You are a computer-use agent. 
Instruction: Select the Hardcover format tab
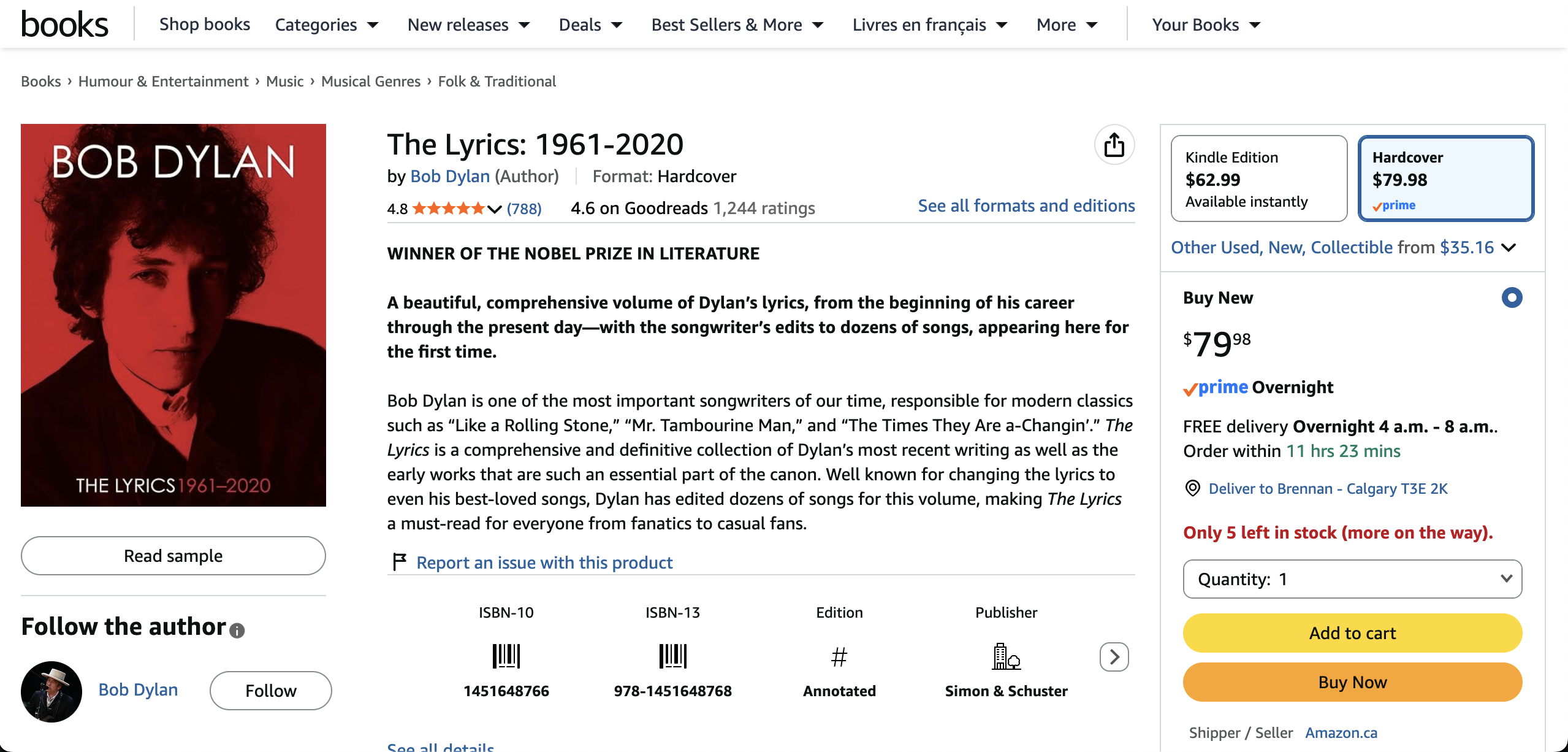click(1447, 178)
